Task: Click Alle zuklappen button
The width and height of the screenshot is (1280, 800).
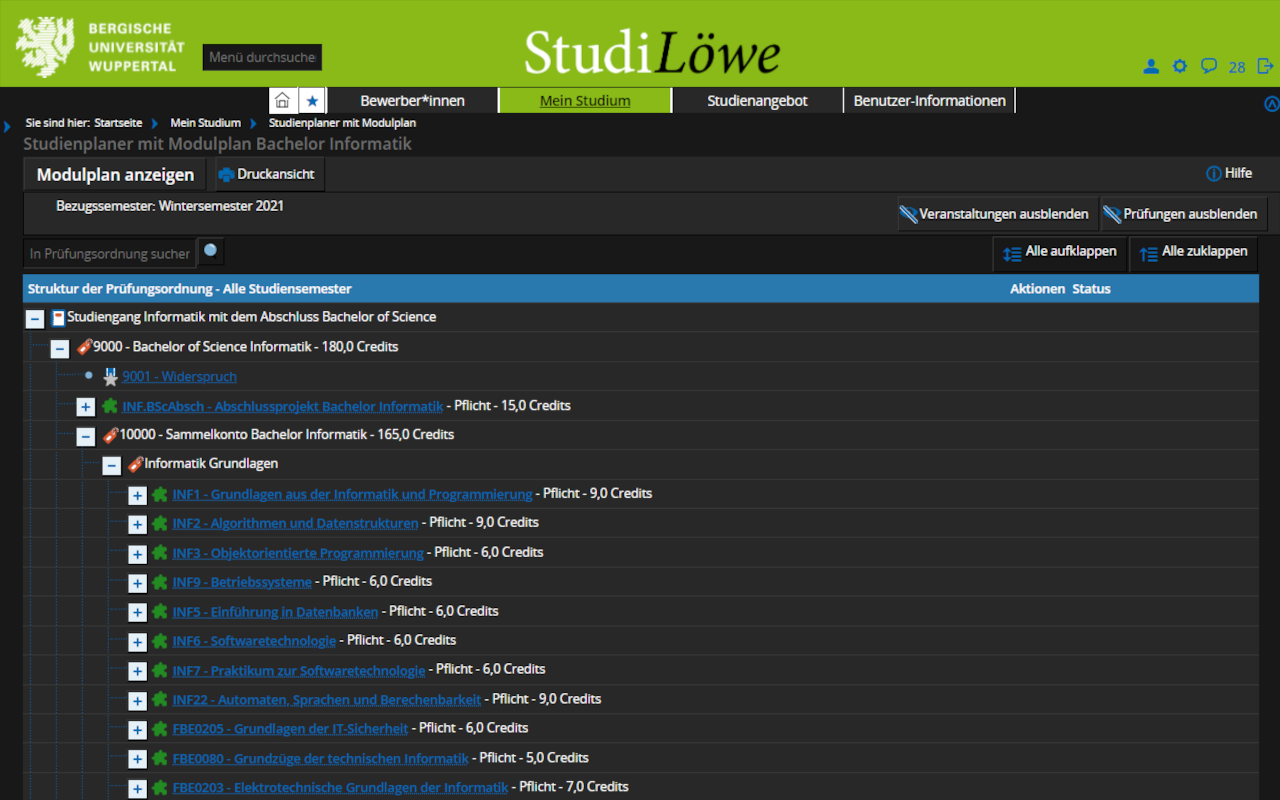Action: pyautogui.click(x=1193, y=252)
